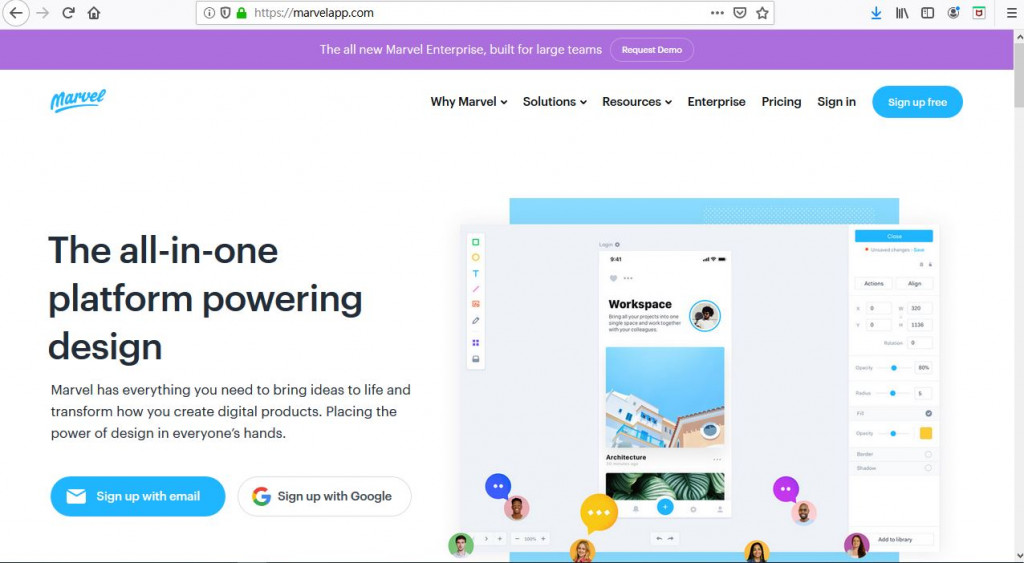Click the Workspace profile avatar
This screenshot has height=563, width=1024.
pyautogui.click(x=705, y=316)
